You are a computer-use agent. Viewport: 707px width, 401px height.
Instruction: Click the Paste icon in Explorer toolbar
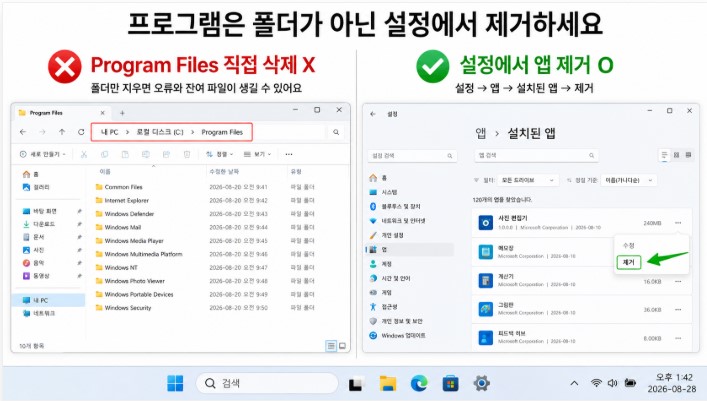point(125,154)
